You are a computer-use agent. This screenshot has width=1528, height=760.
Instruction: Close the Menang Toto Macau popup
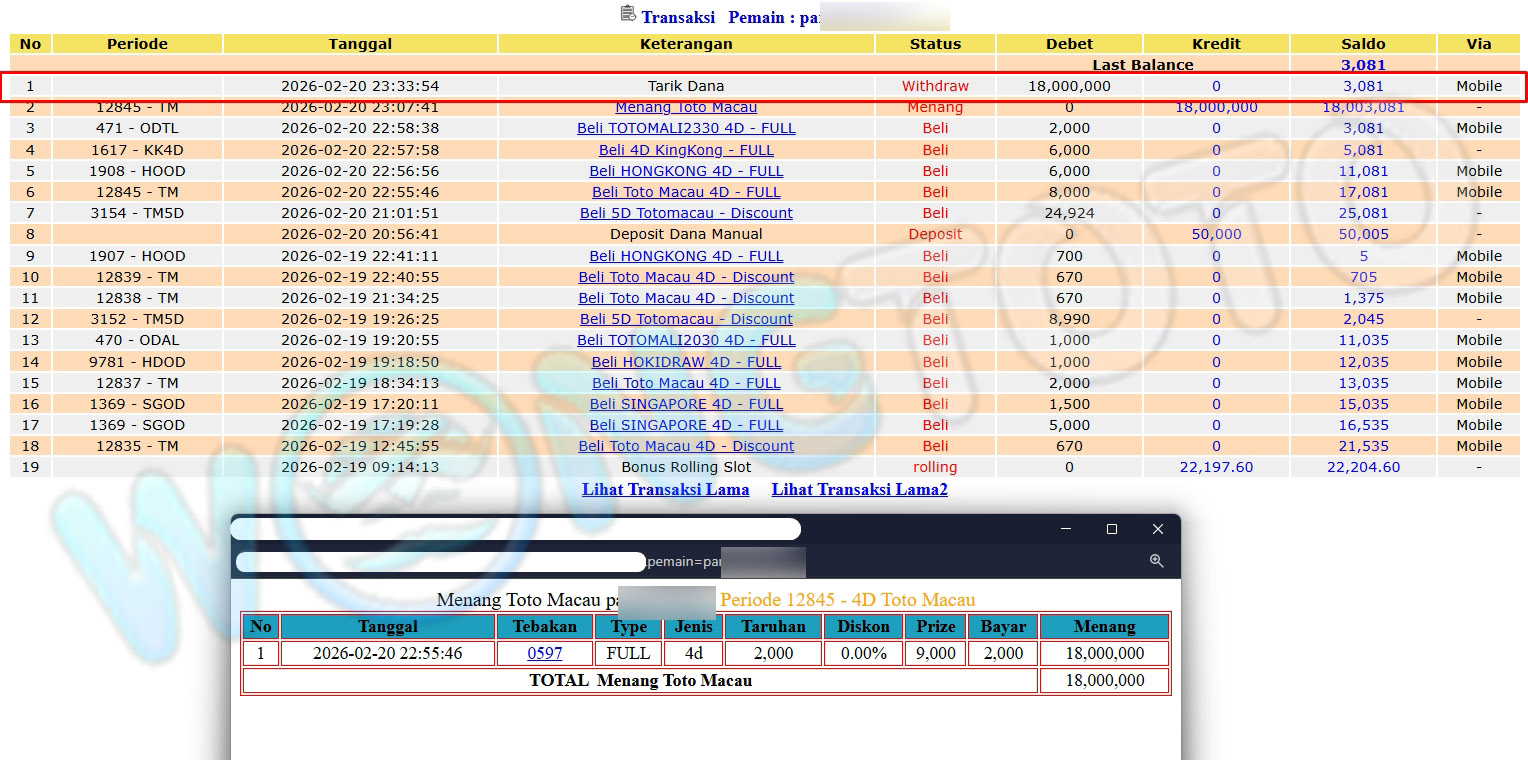coord(1157,529)
